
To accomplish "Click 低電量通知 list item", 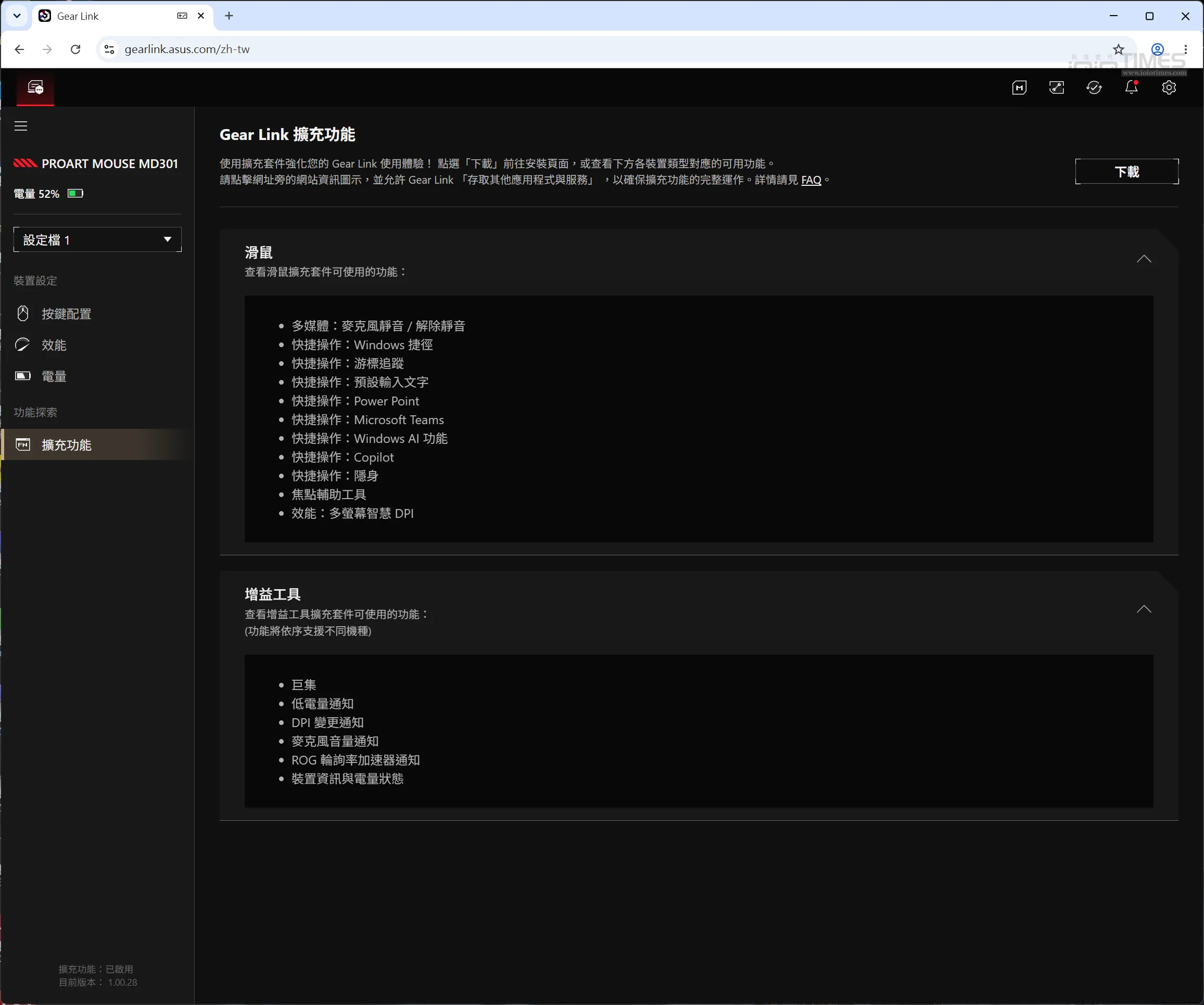I will click(323, 704).
